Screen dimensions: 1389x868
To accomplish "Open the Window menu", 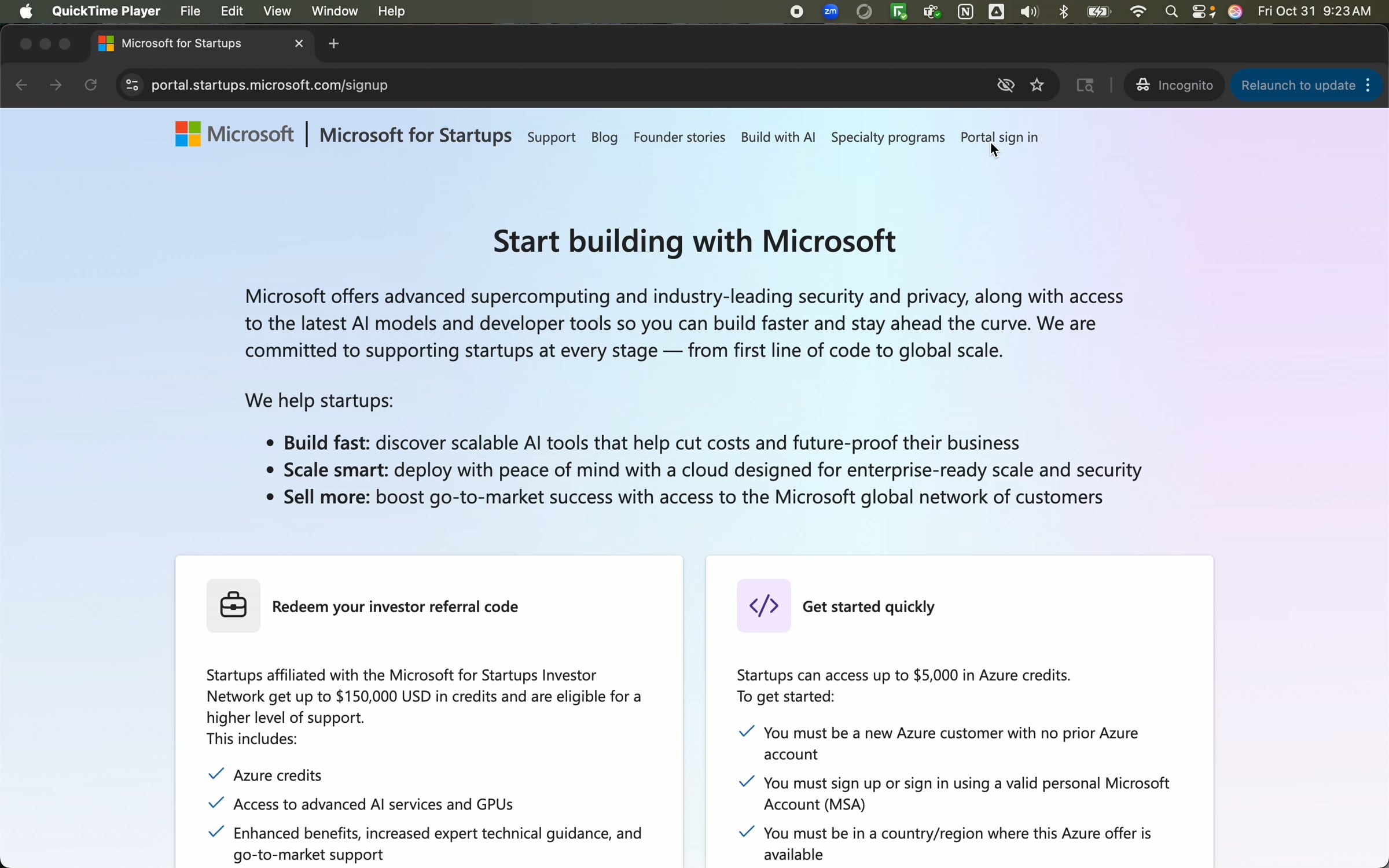I will point(335,11).
